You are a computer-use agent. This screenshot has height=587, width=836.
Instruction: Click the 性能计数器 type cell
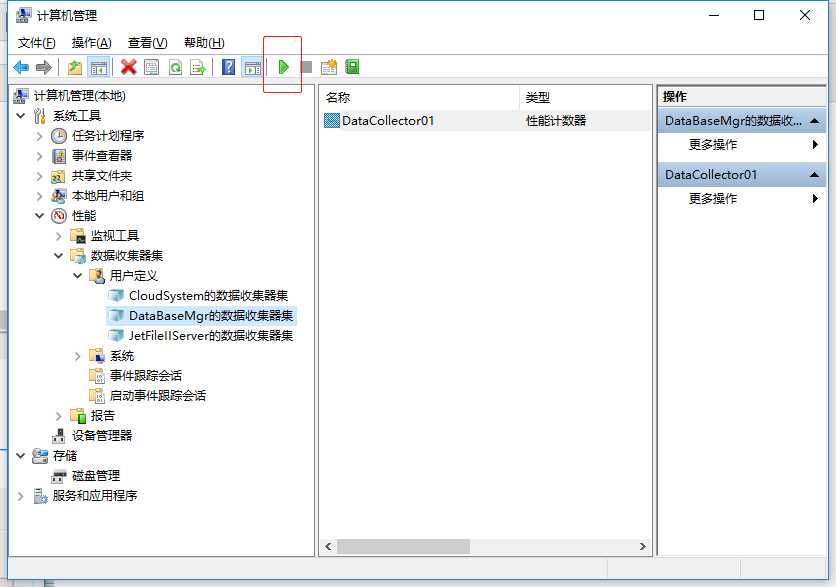(x=556, y=121)
